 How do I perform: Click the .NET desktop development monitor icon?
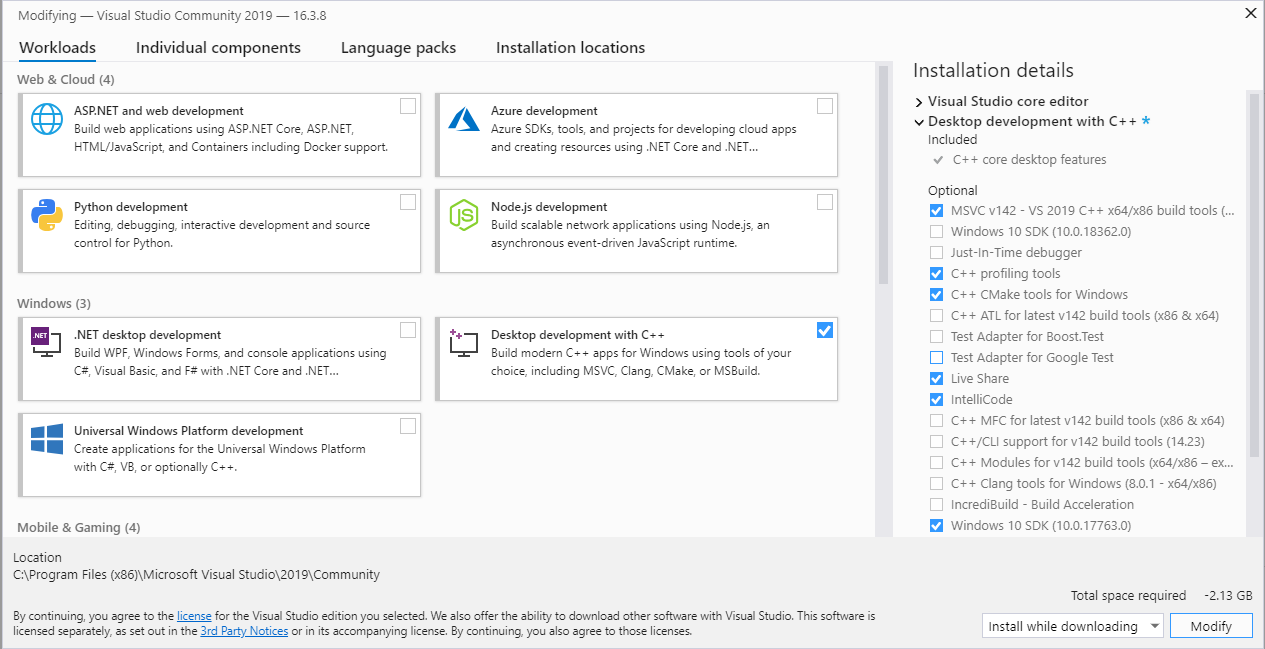[47, 343]
